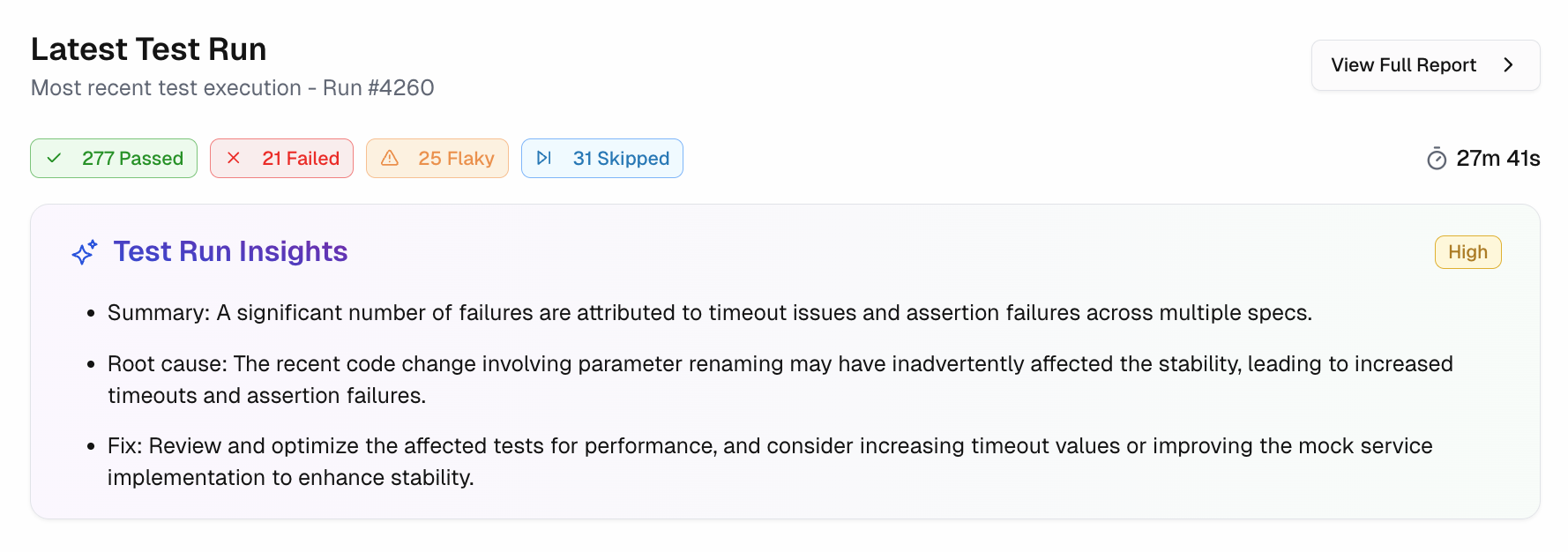Select the "21 Failed" label
Screen dimensions: 1568x552
301,159
